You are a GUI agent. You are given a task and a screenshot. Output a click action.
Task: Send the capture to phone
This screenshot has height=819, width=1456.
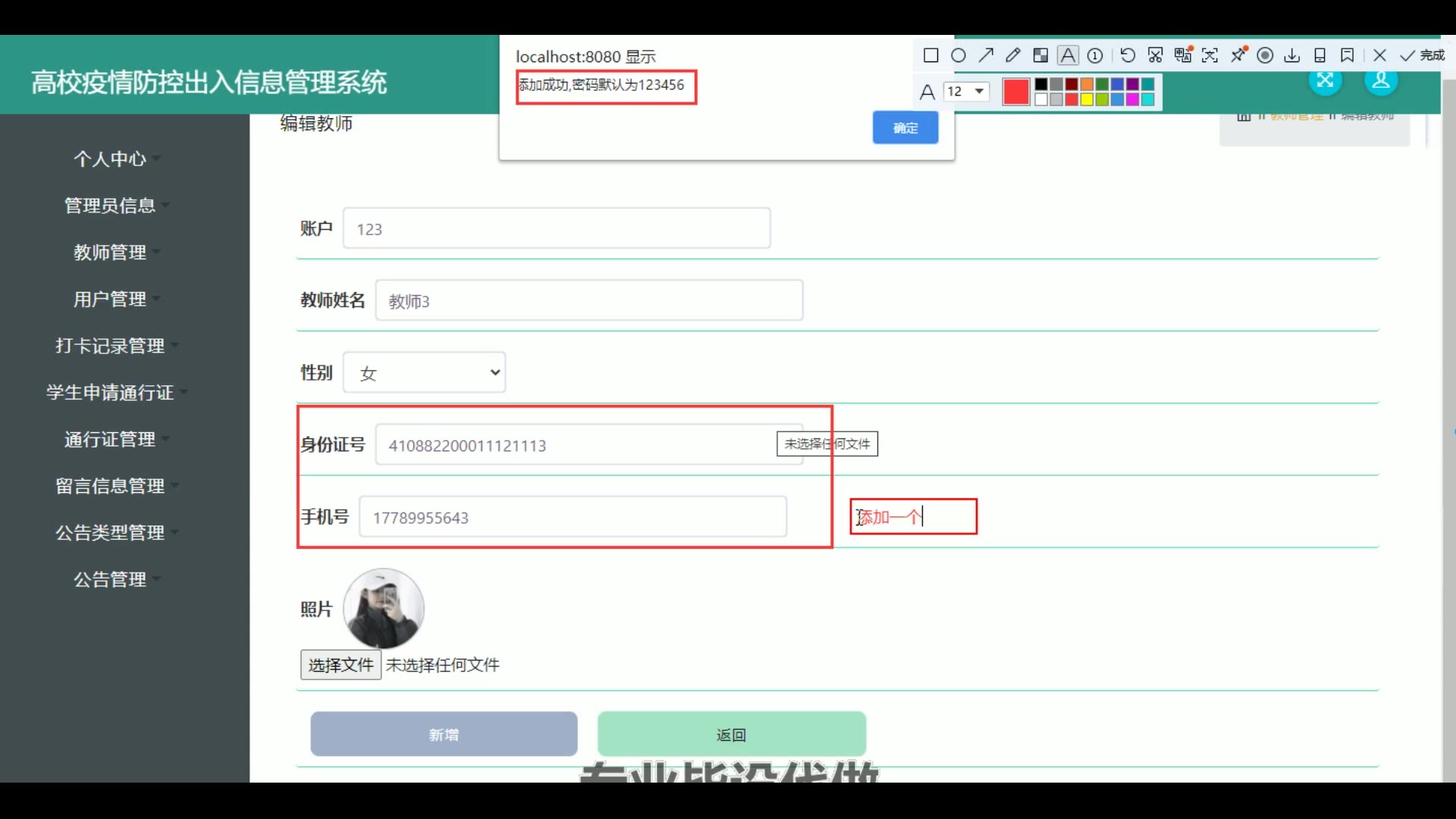click(1319, 55)
